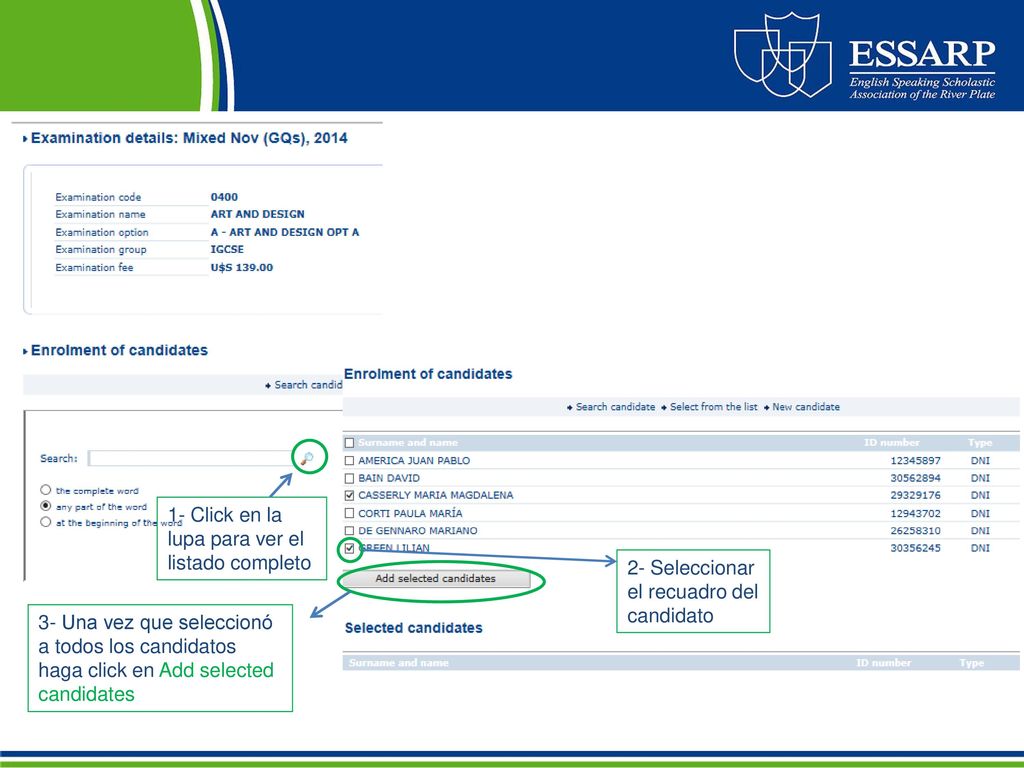This screenshot has width=1024, height=768.
Task: Click ID number 29329176
Action: coord(916,496)
